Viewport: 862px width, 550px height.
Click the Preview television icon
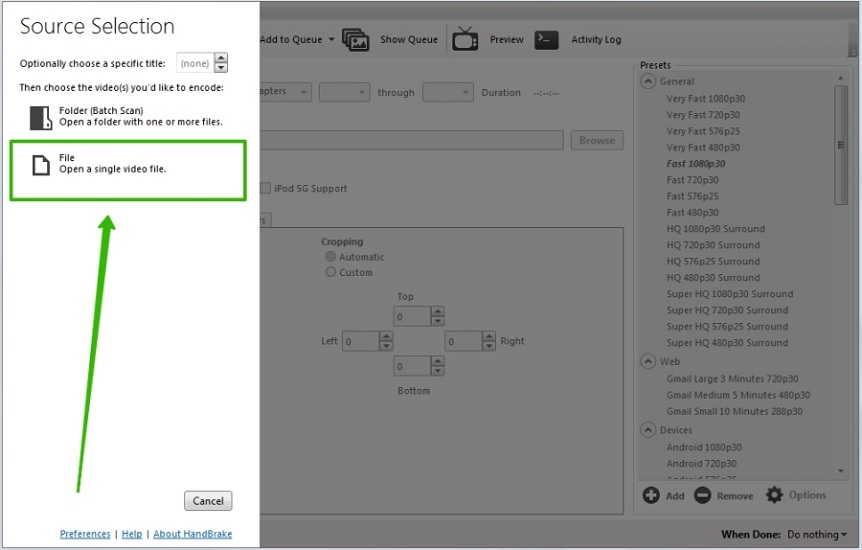465,40
